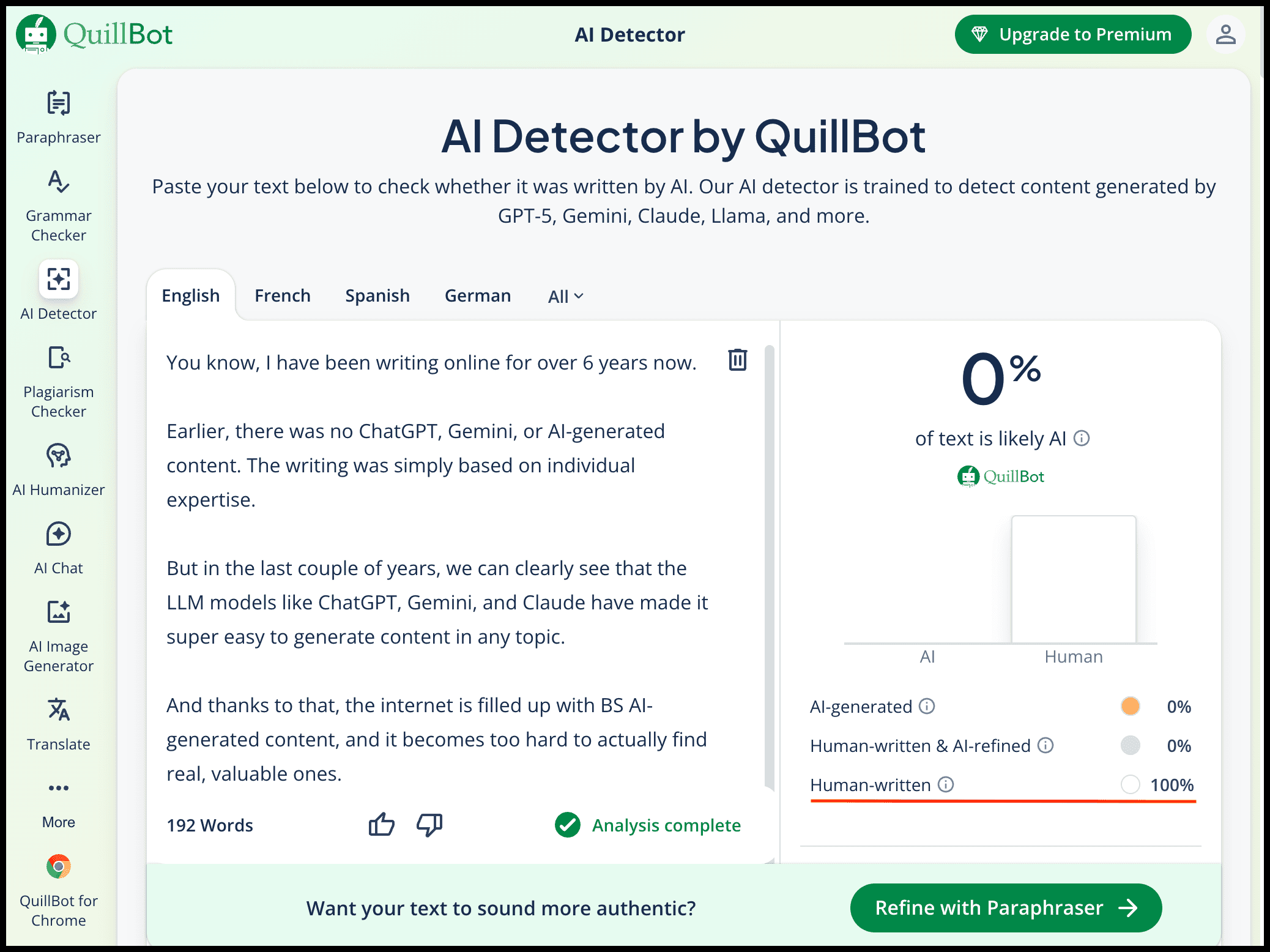Show info for 'of text is likely AI'

(1082, 438)
